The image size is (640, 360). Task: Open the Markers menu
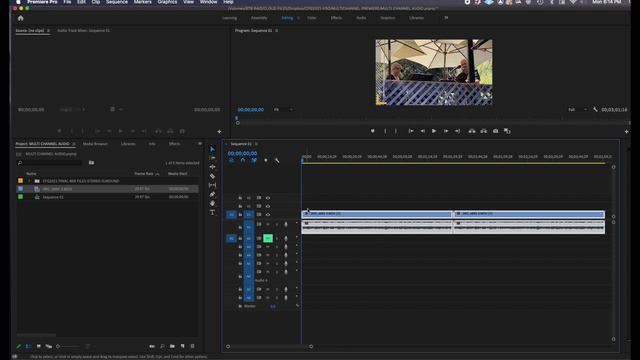pyautogui.click(x=142, y=2)
